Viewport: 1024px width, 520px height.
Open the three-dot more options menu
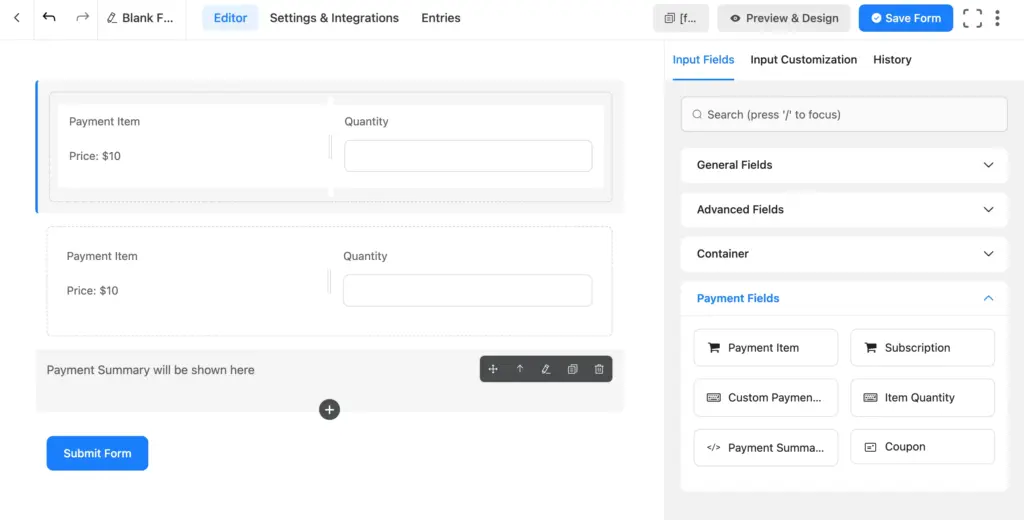pyautogui.click(x=997, y=18)
